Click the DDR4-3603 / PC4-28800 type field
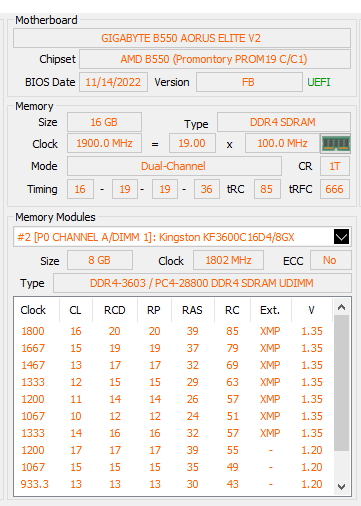361x506 pixels. [202, 283]
